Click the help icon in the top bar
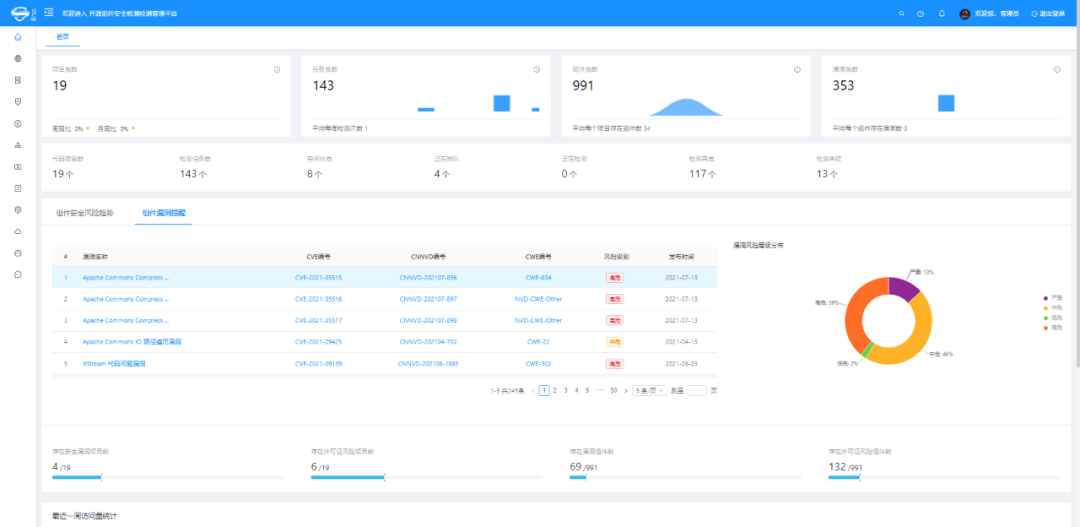 pos(920,14)
